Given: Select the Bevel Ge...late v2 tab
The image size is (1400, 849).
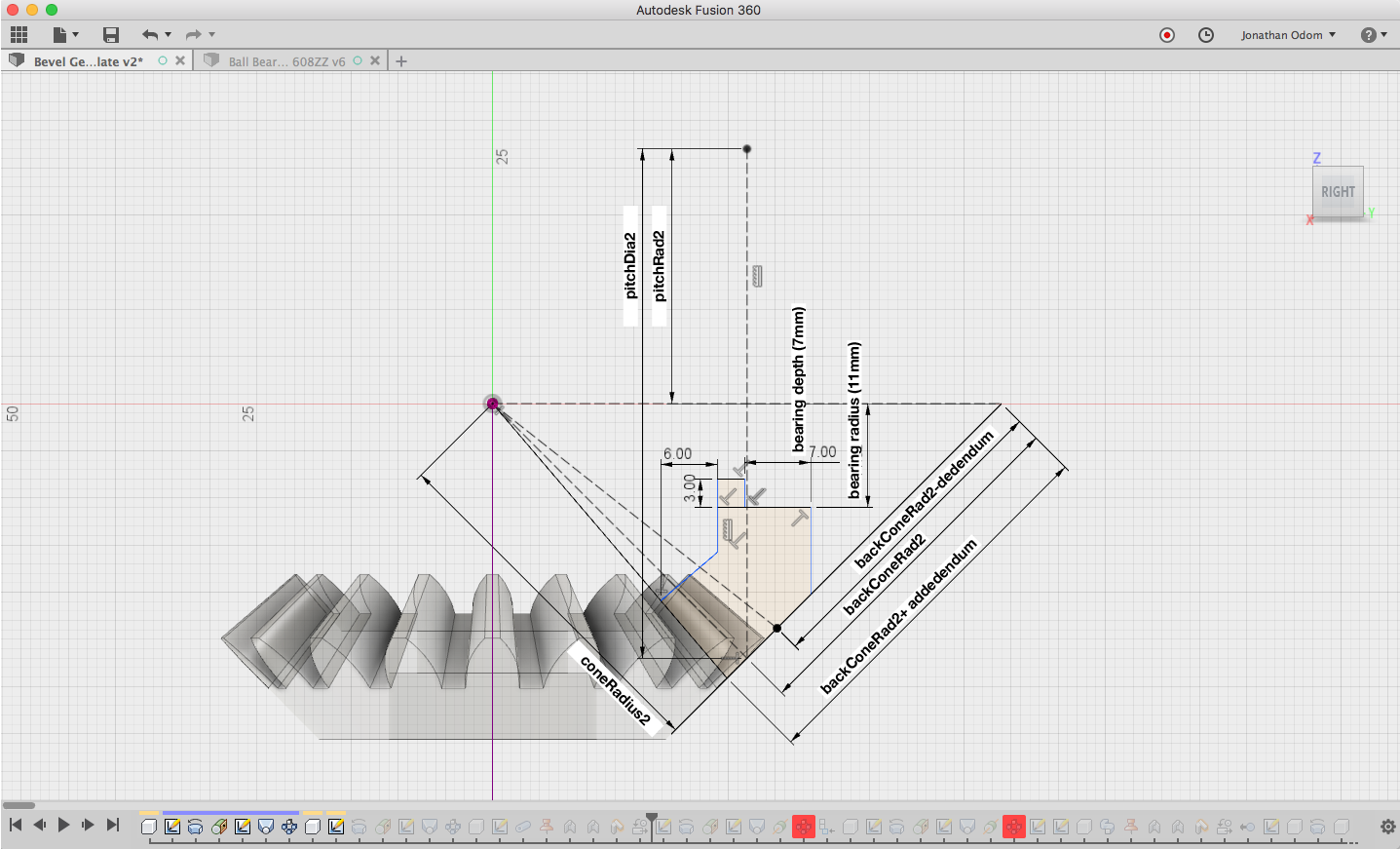Looking at the screenshot, I should 88,61.
